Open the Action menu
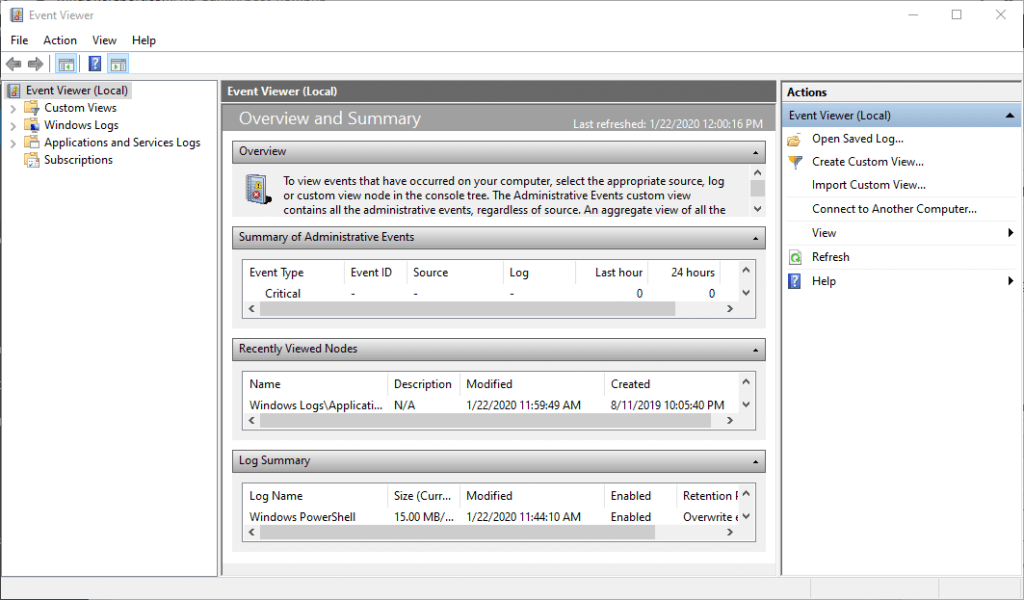The height and width of the screenshot is (600, 1024). [x=60, y=40]
